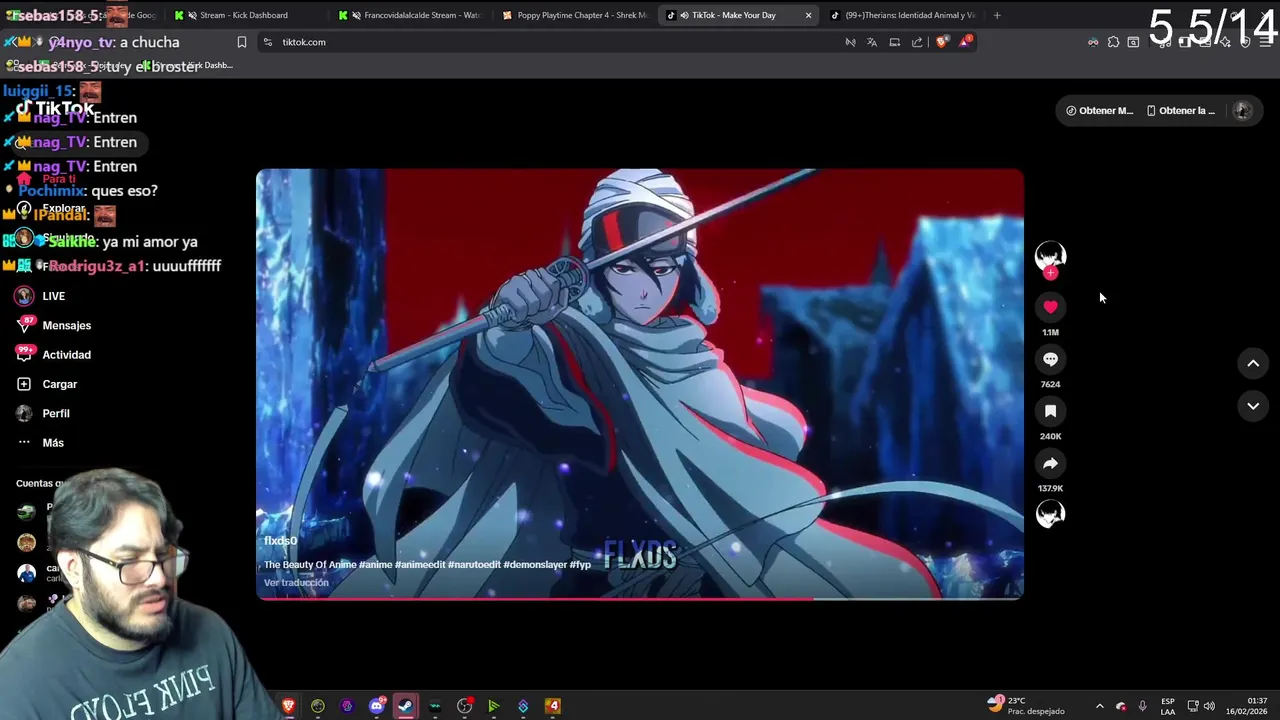The width and height of the screenshot is (1280, 720).
Task: Open the green play-arrow taskbar app
Action: tap(493, 706)
